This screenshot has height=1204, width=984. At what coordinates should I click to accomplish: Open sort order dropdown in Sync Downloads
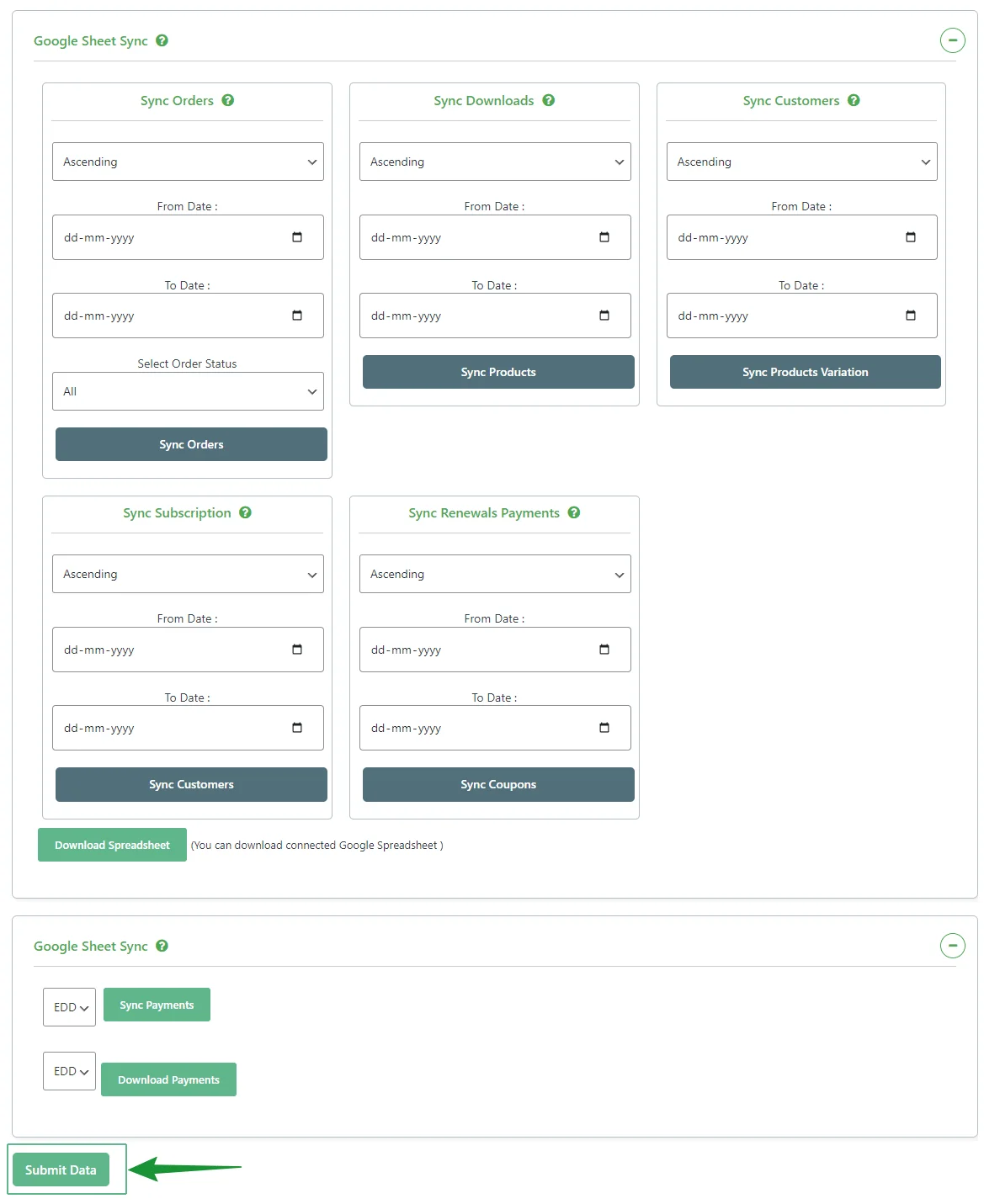click(495, 162)
